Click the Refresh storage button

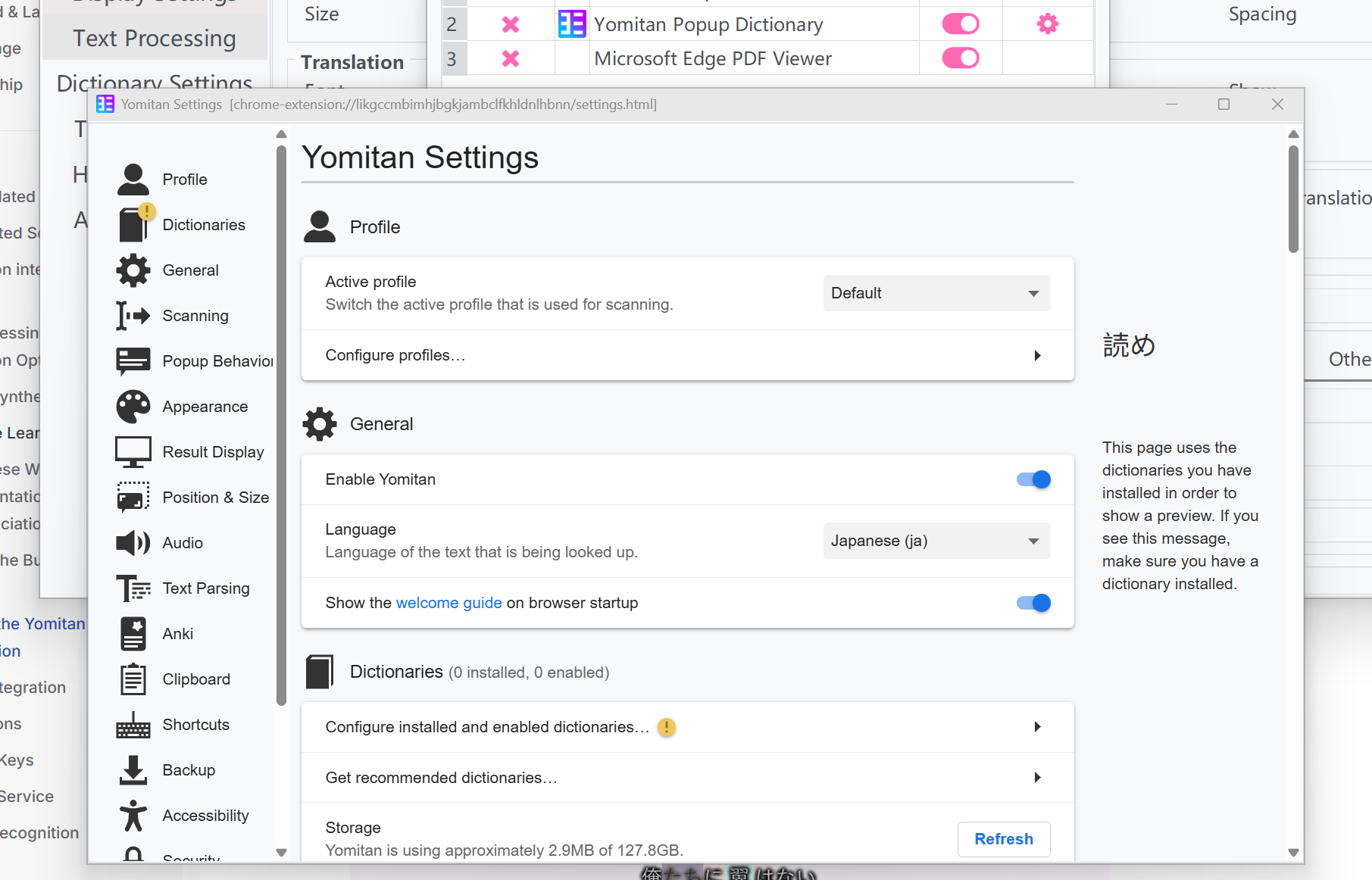[x=1004, y=839]
